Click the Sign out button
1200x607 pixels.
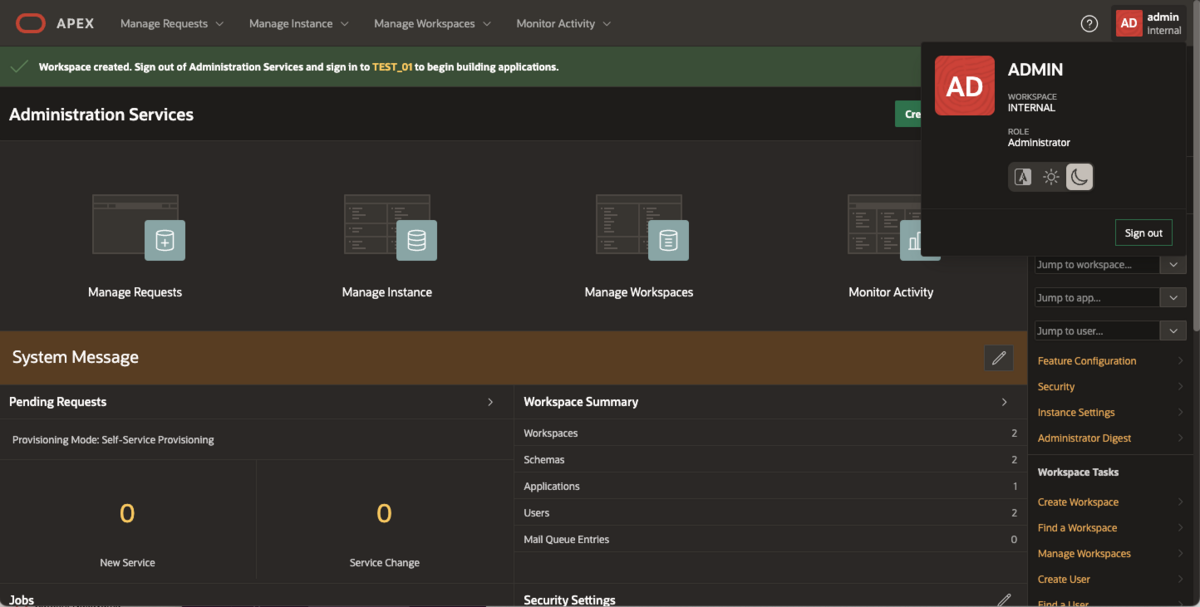(x=1143, y=233)
